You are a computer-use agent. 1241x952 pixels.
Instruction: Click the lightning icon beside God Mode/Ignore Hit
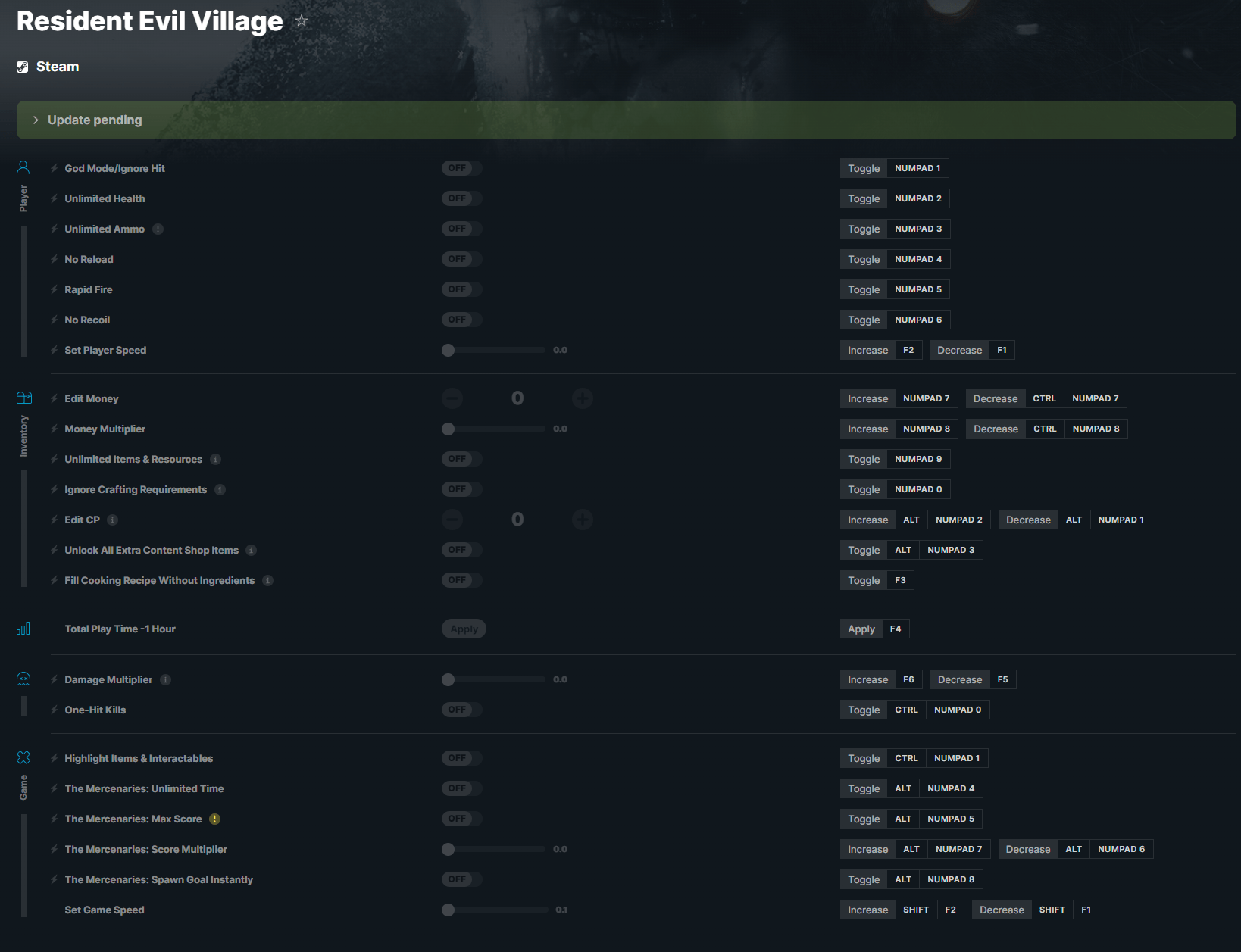(x=54, y=168)
